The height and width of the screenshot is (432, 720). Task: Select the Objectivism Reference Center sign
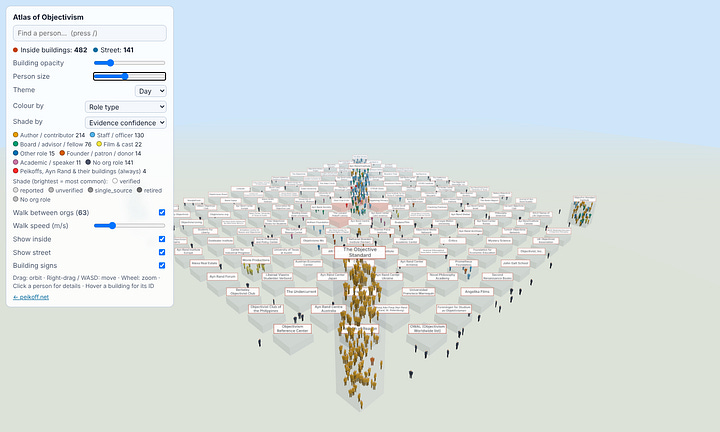(292, 329)
